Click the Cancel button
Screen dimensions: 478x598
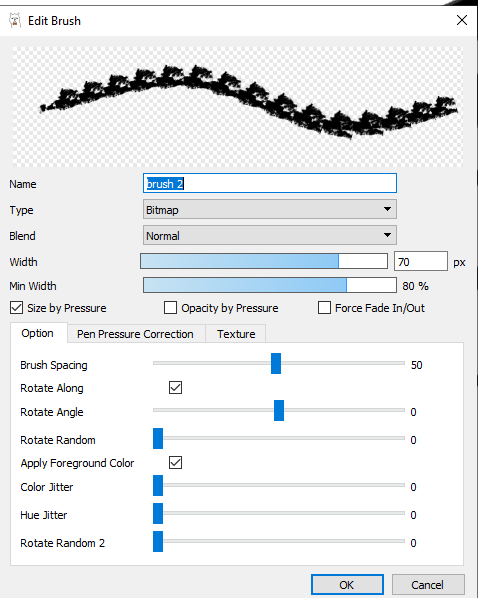pyautogui.click(x=428, y=585)
